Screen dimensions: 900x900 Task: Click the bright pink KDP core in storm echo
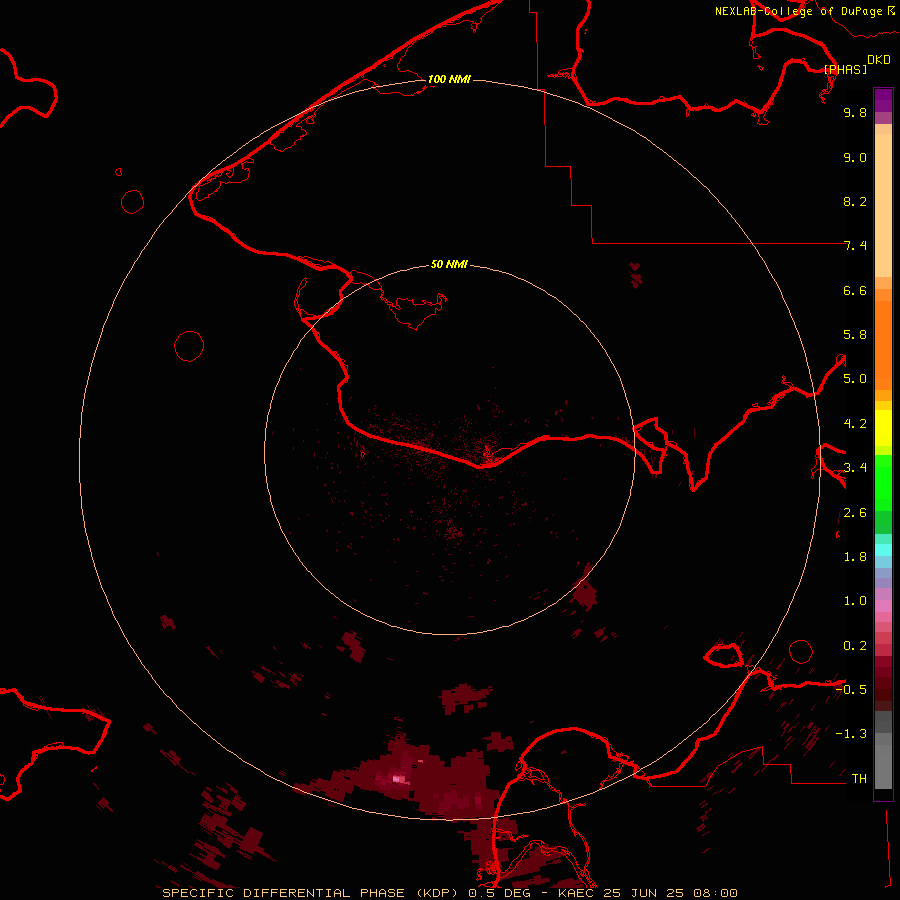(399, 779)
